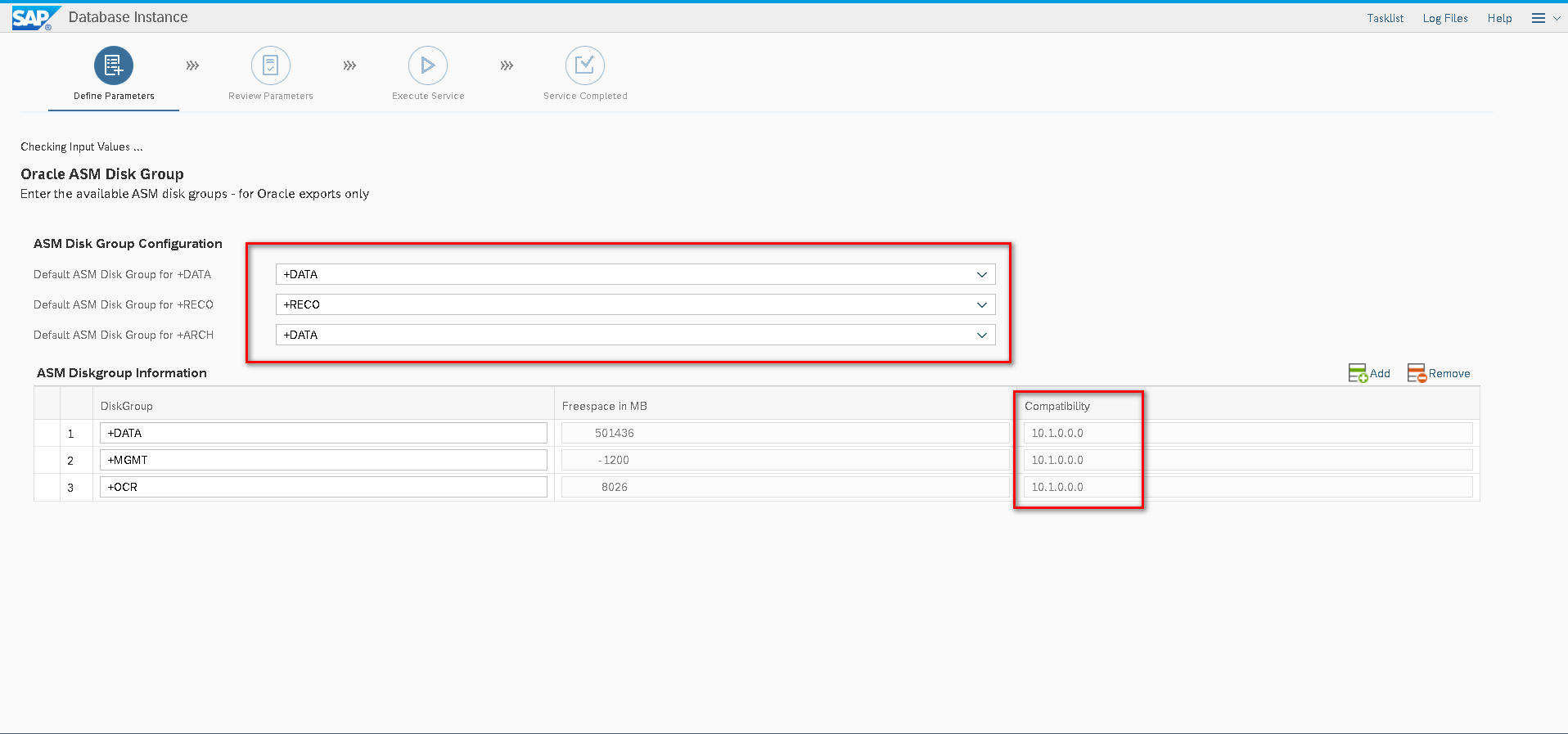Click freespace value 8026
The image size is (1568, 734).
785,487
